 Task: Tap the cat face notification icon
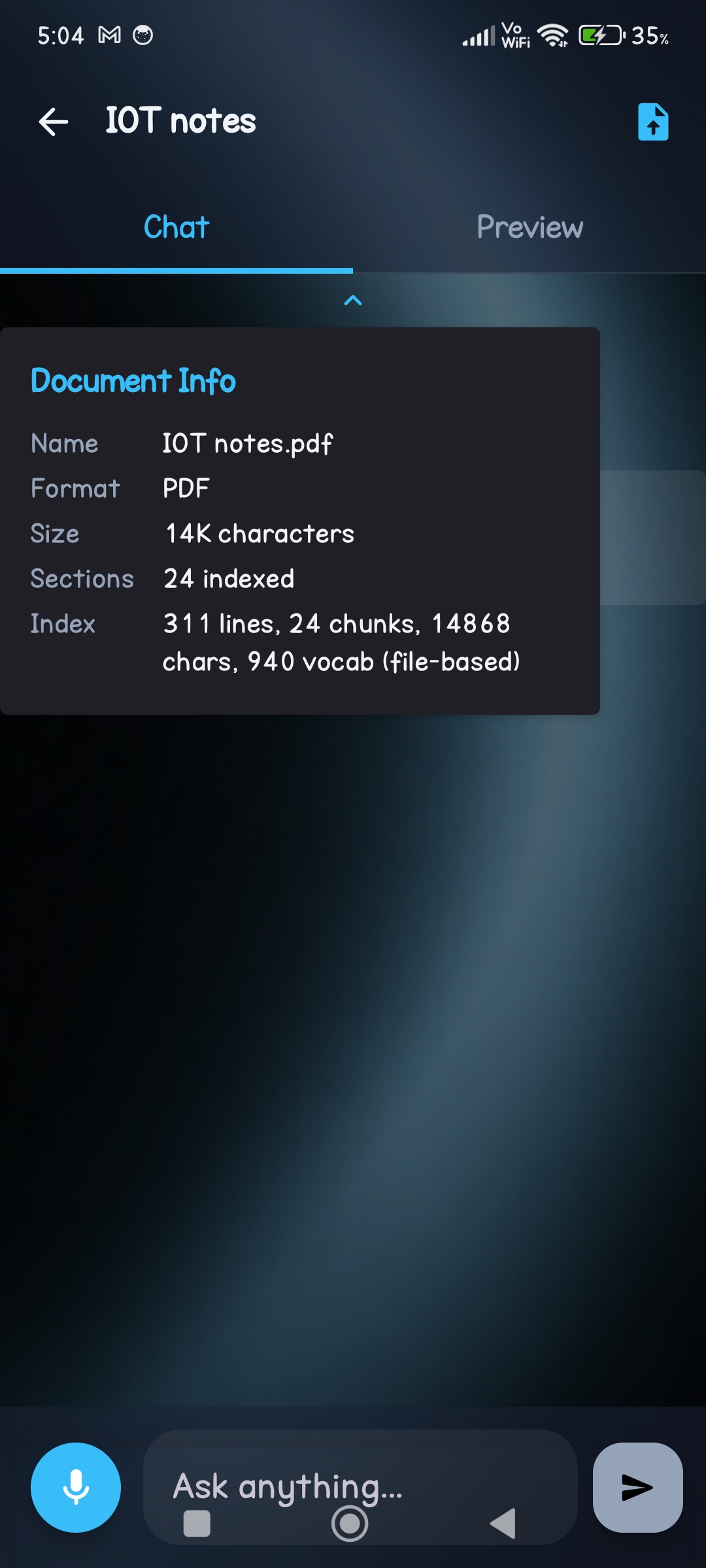tap(143, 35)
